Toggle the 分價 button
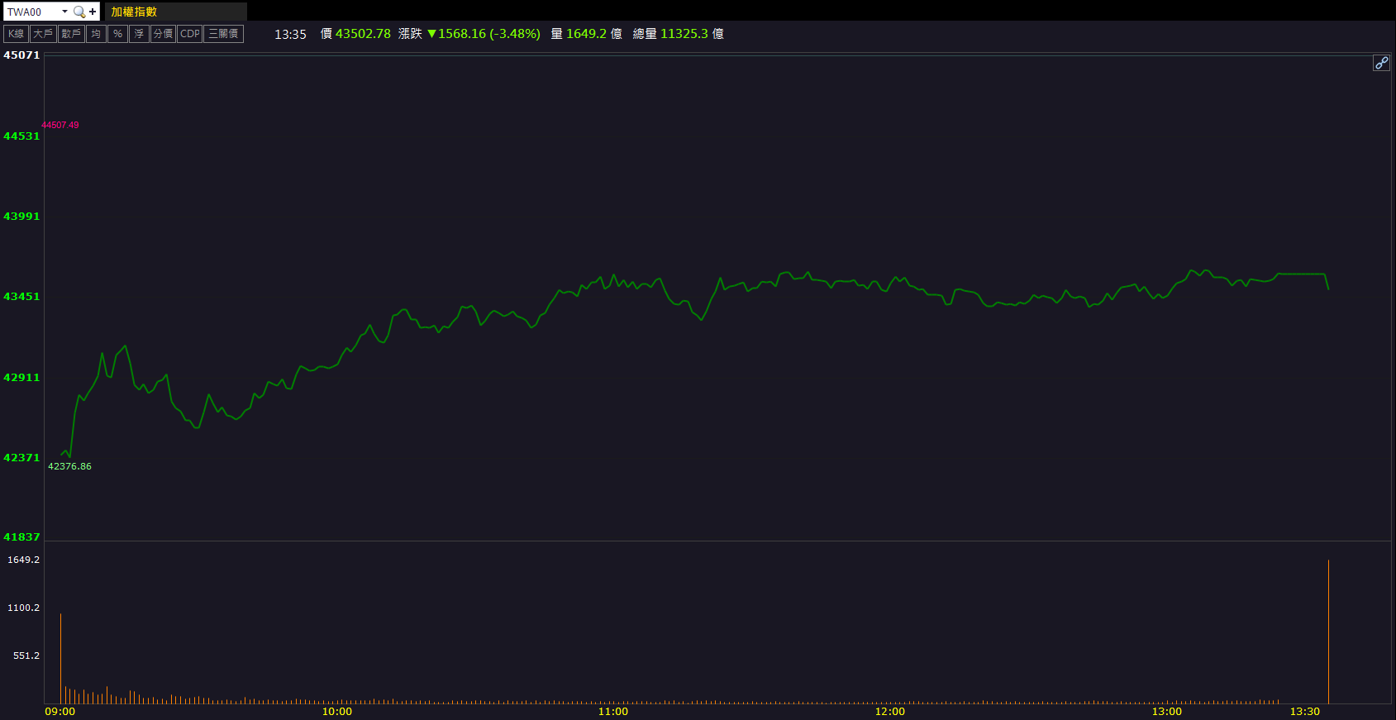This screenshot has width=1396, height=720. tap(163, 34)
